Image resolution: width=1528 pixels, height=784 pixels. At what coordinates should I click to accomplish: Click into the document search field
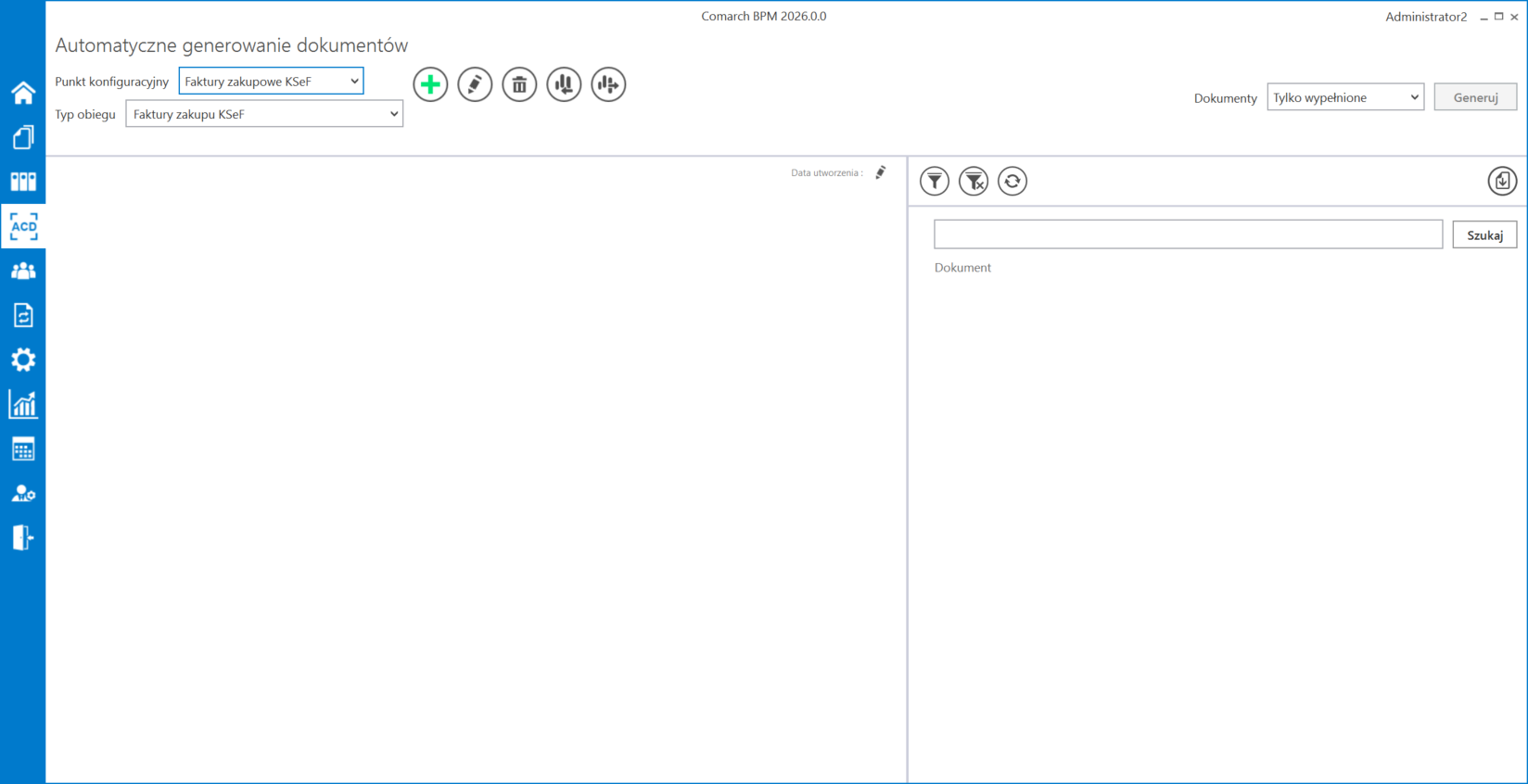pos(1188,234)
